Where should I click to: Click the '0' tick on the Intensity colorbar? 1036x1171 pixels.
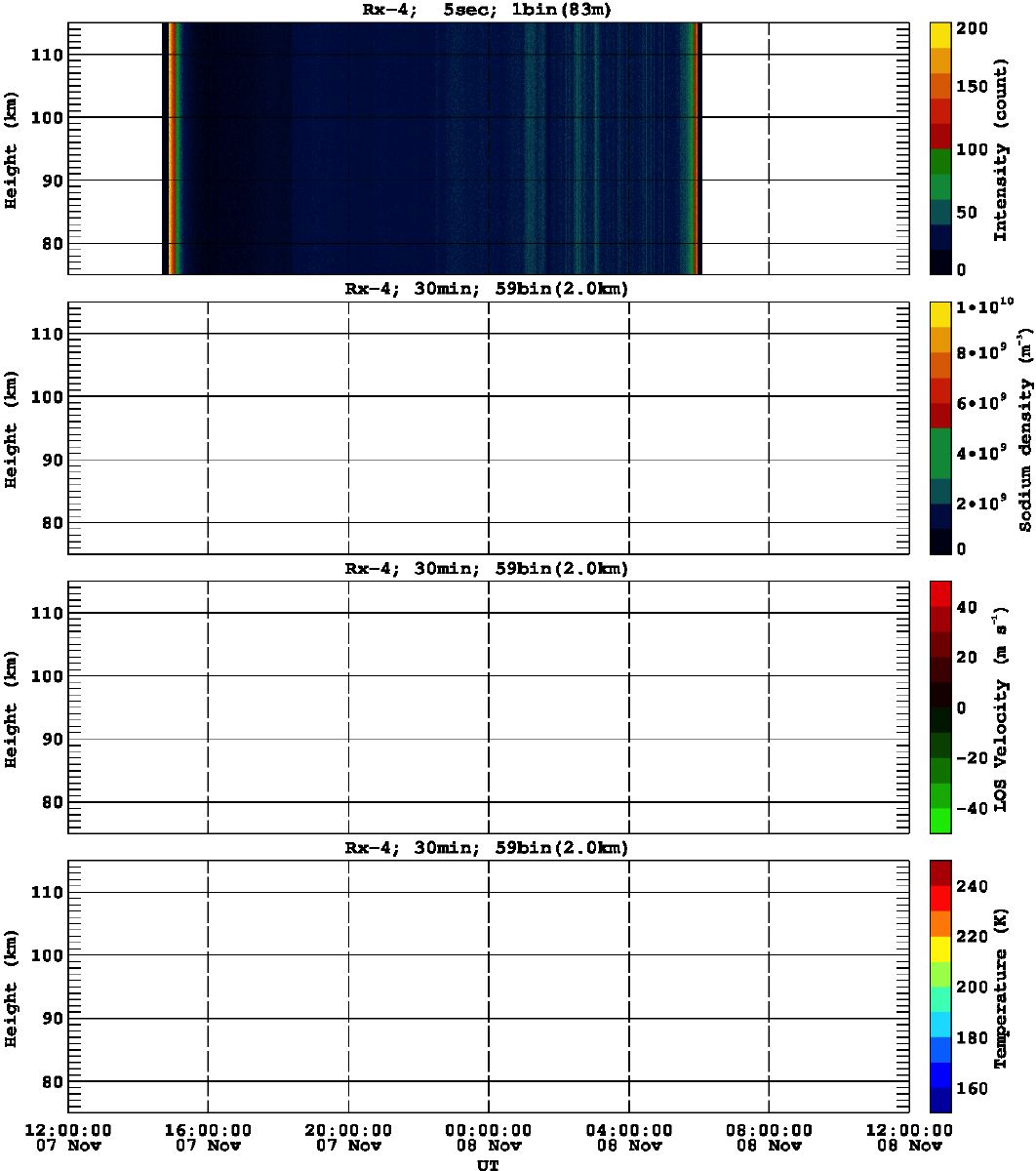tap(962, 268)
